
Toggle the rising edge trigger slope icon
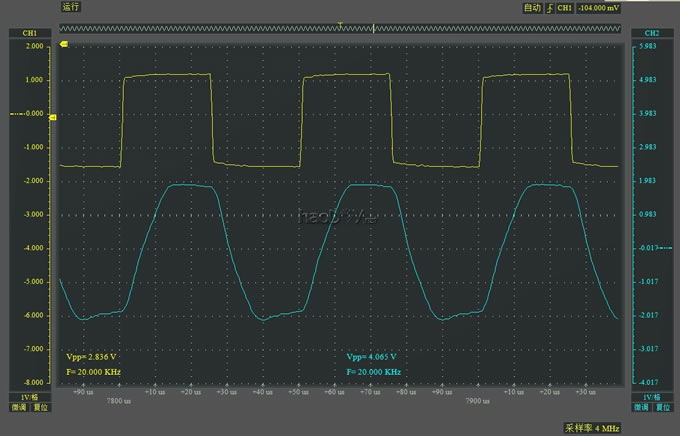coord(549,7)
